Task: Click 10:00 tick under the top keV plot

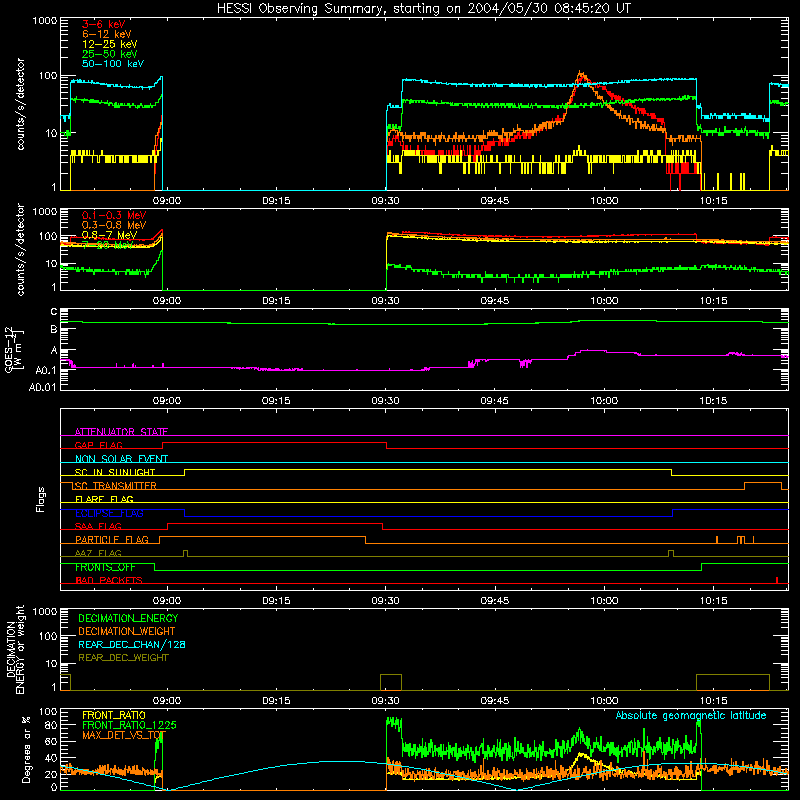Action: [604, 201]
